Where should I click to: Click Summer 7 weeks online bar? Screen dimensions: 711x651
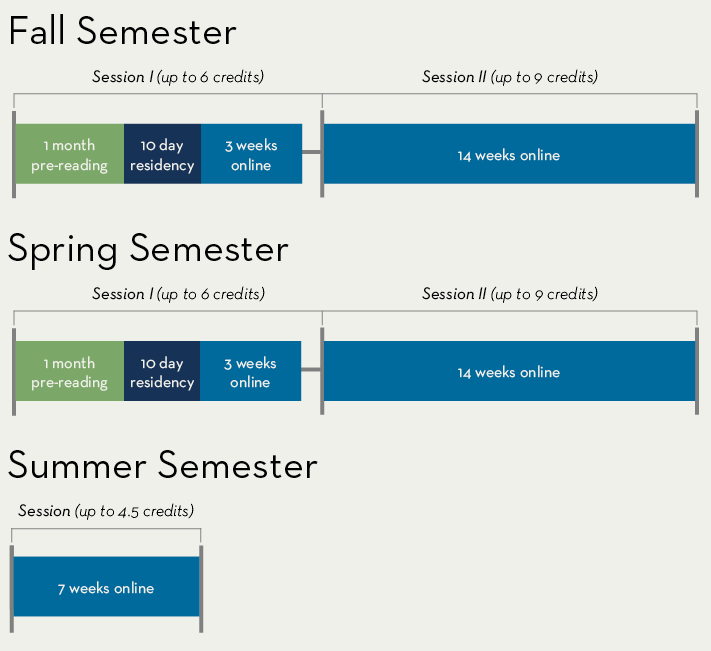pyautogui.click(x=106, y=588)
